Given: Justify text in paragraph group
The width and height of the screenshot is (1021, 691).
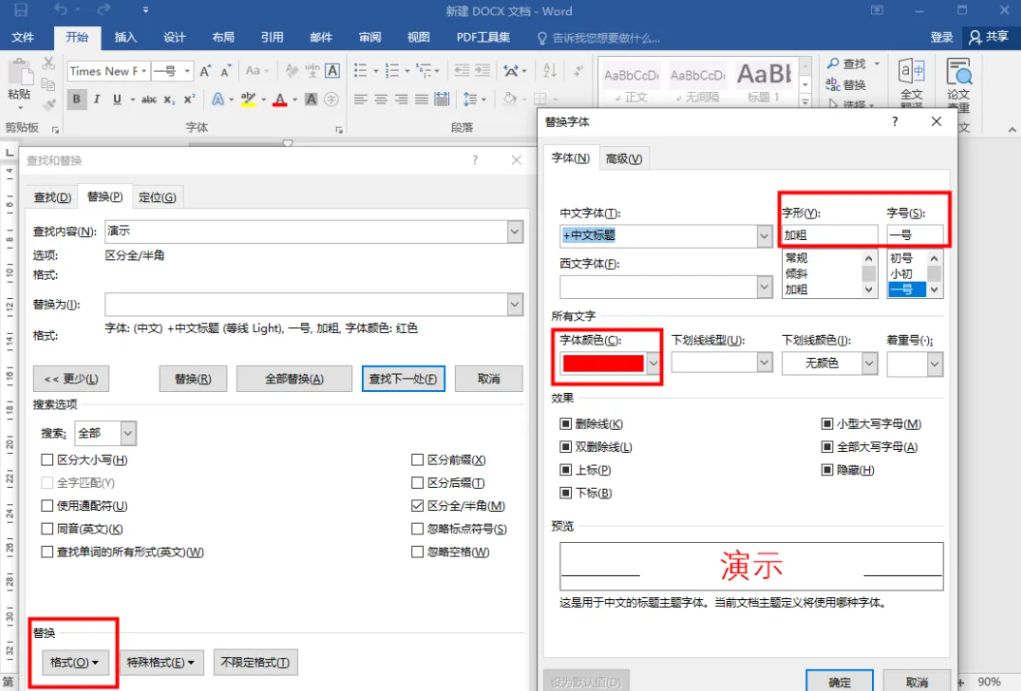Looking at the screenshot, I should (421, 100).
